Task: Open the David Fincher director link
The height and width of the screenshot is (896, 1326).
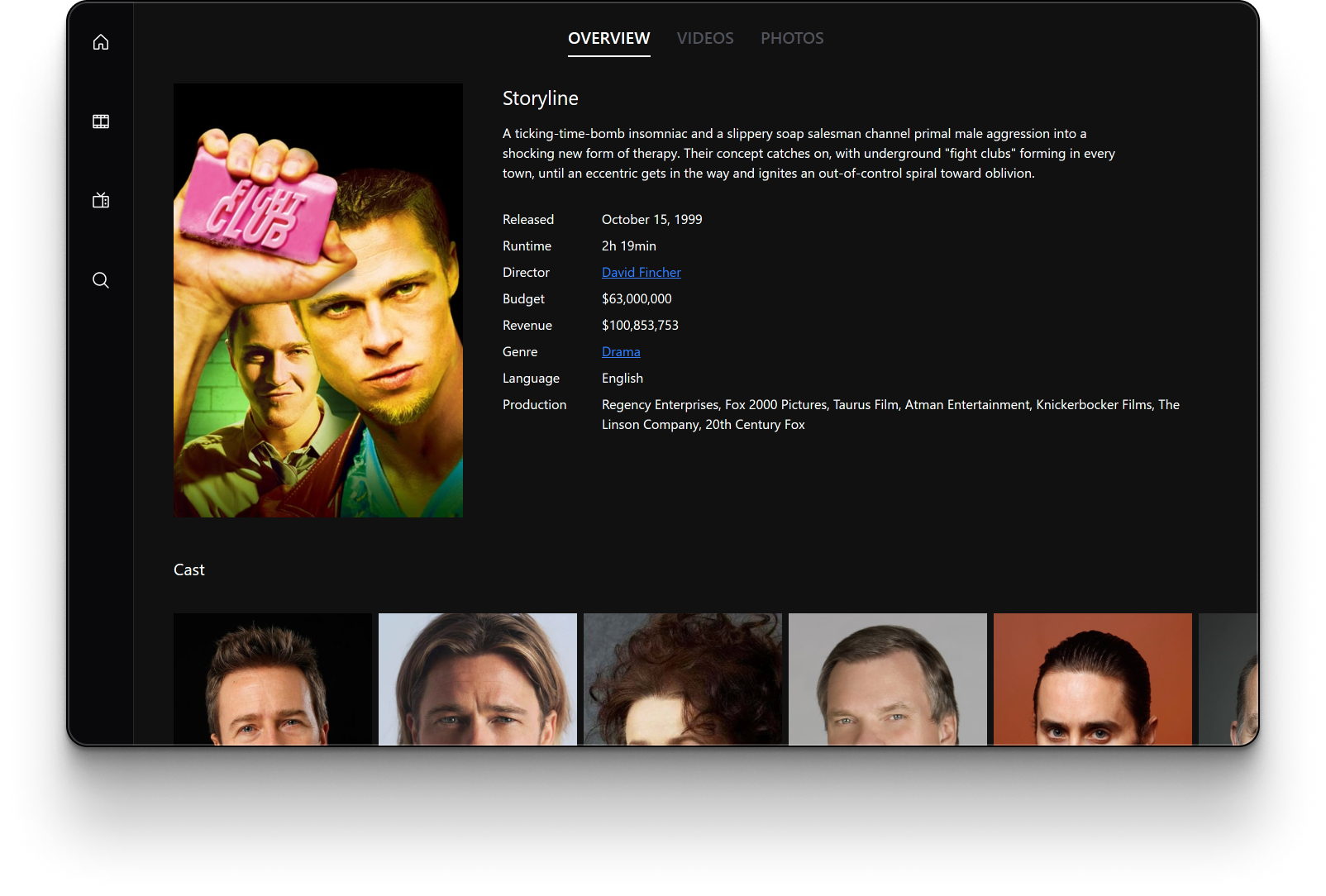Action: pyautogui.click(x=642, y=273)
